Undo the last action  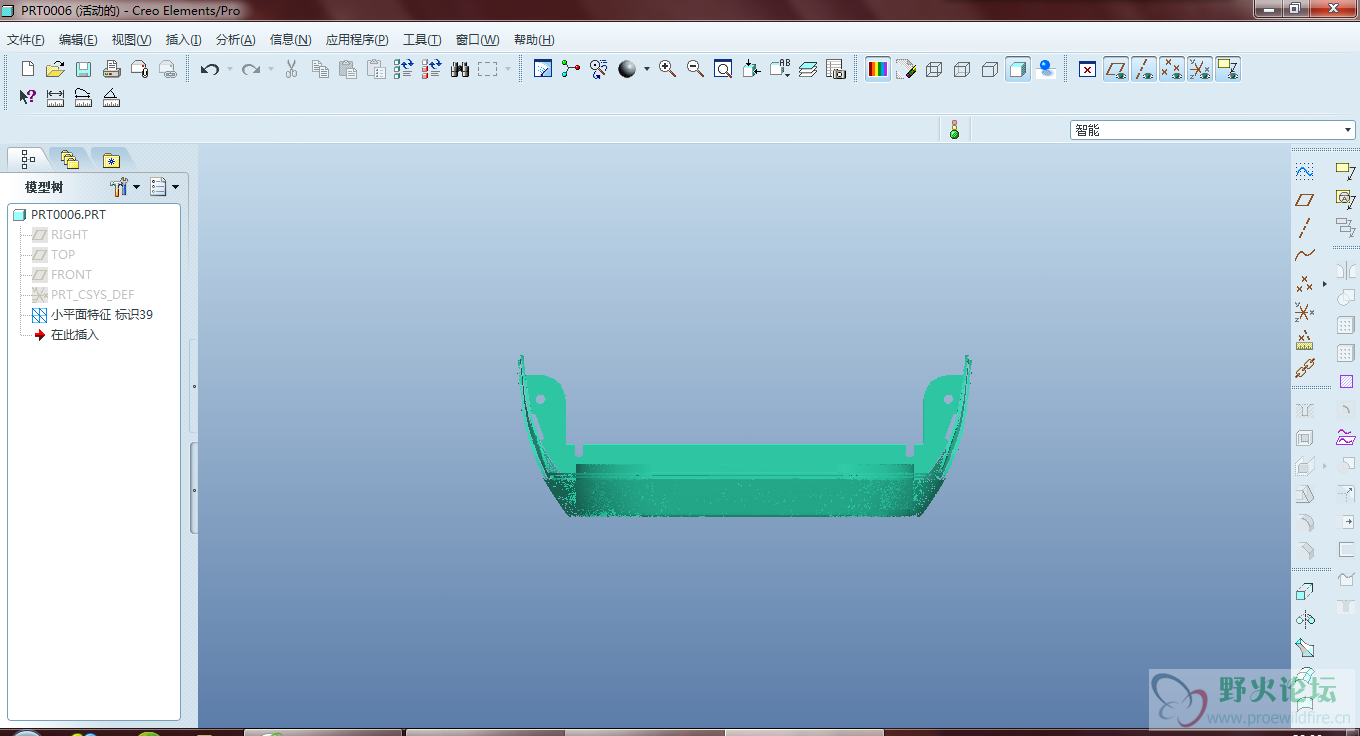pos(210,69)
